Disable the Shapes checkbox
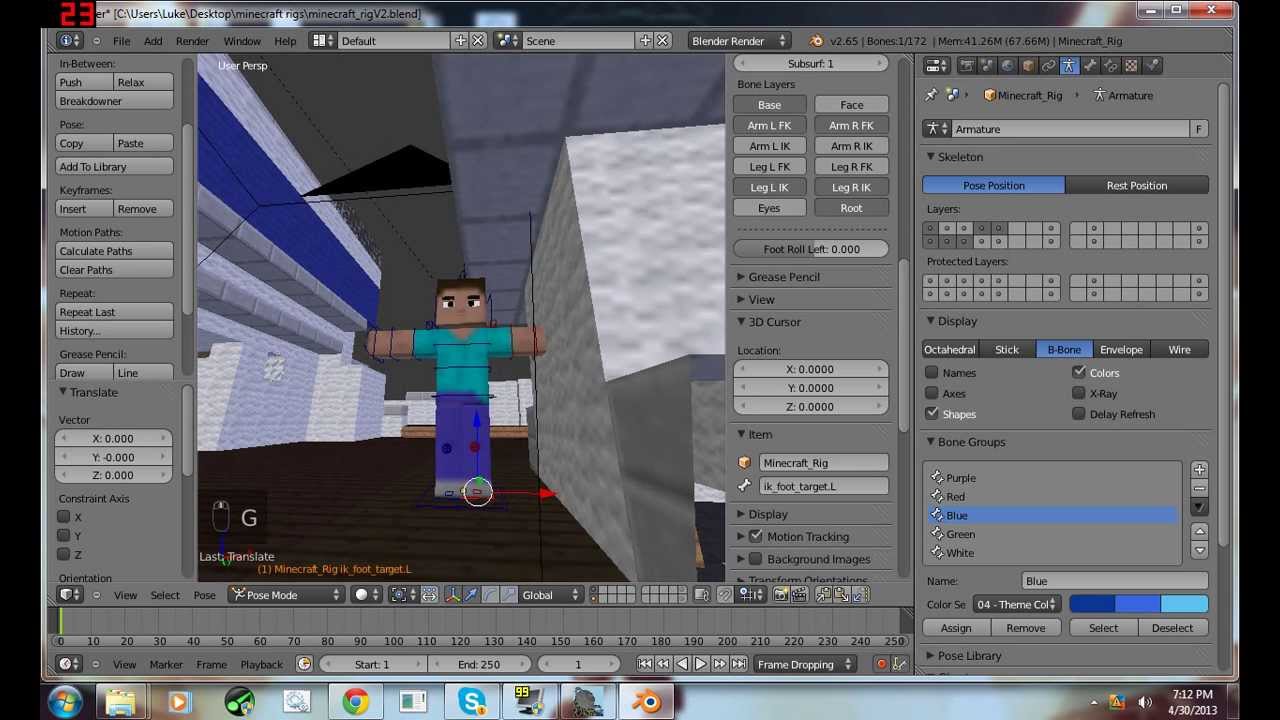Viewport: 1280px width, 720px height. tap(932, 414)
